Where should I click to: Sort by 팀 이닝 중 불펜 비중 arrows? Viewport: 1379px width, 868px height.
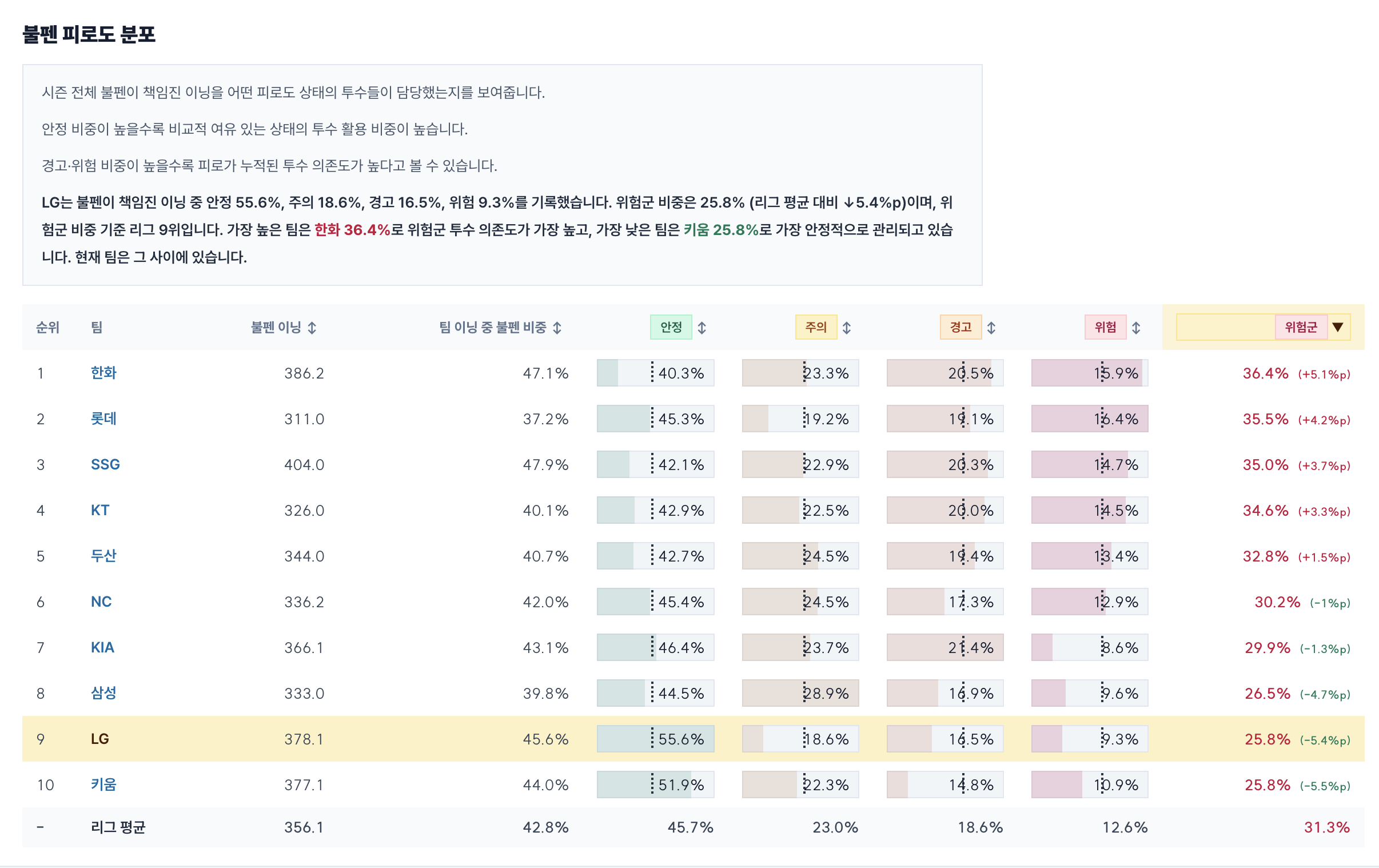(557, 328)
